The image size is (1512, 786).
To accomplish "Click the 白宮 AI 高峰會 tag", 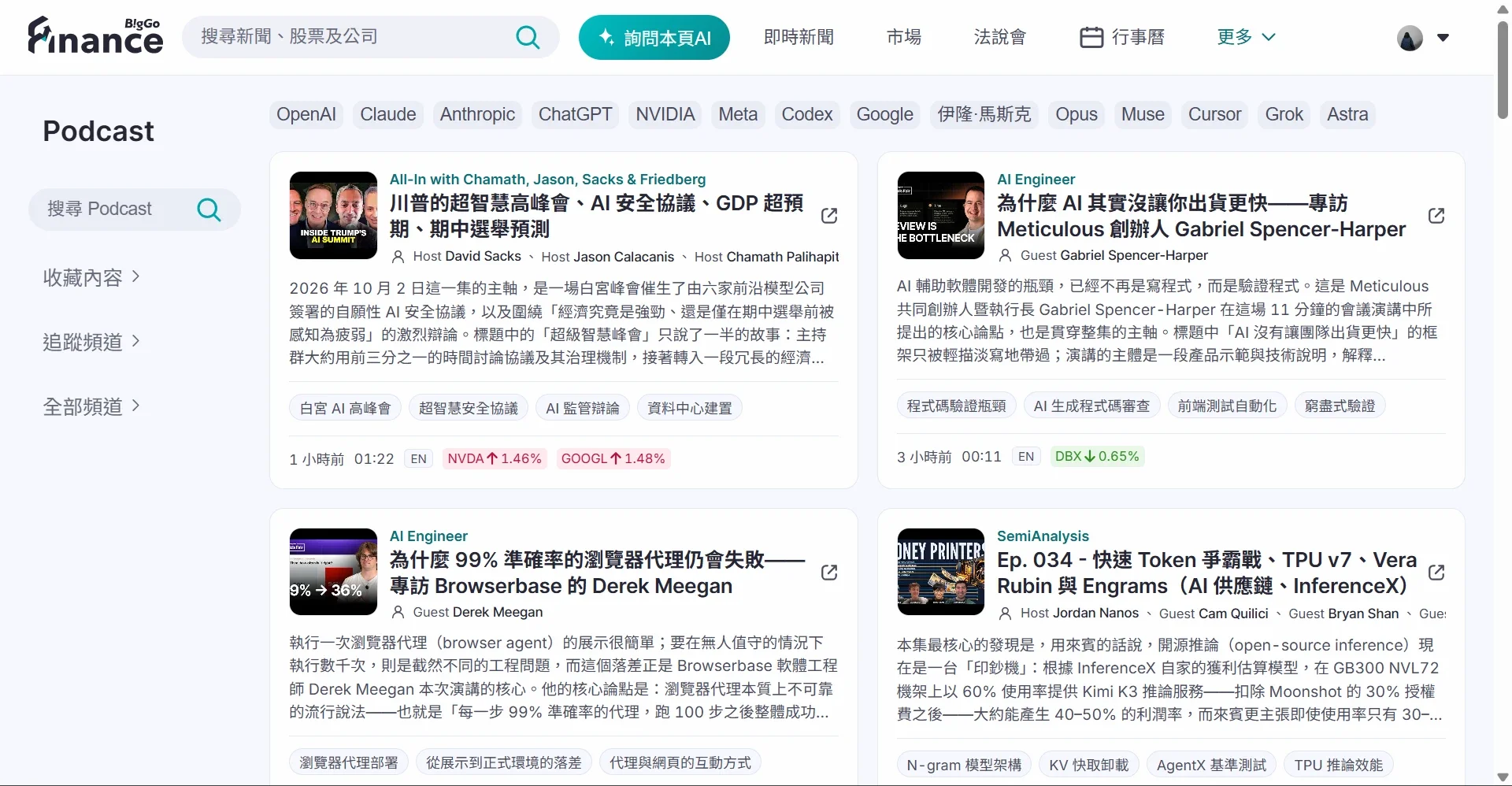I will [x=346, y=408].
